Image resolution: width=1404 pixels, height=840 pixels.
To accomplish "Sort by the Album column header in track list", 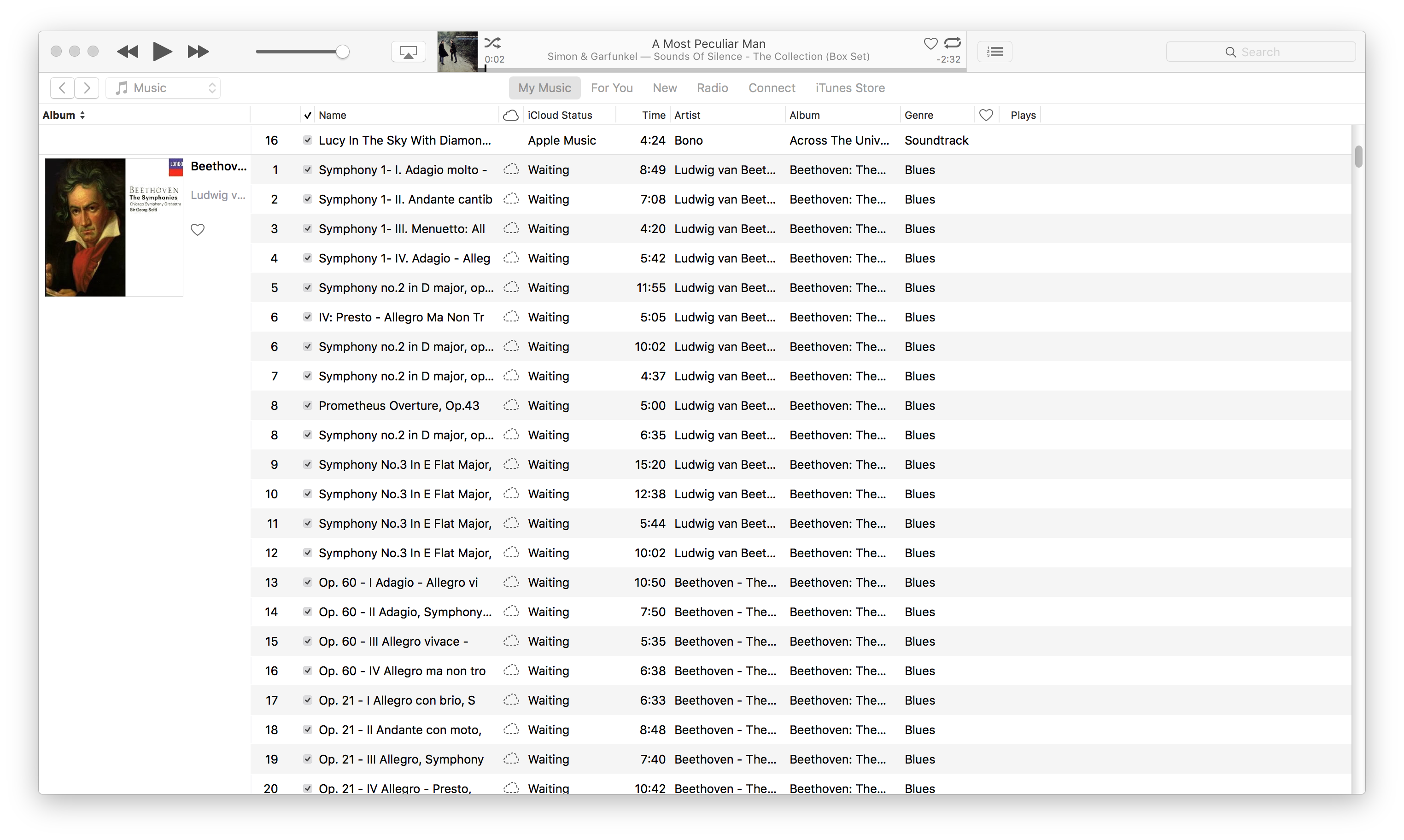I will pos(842,115).
